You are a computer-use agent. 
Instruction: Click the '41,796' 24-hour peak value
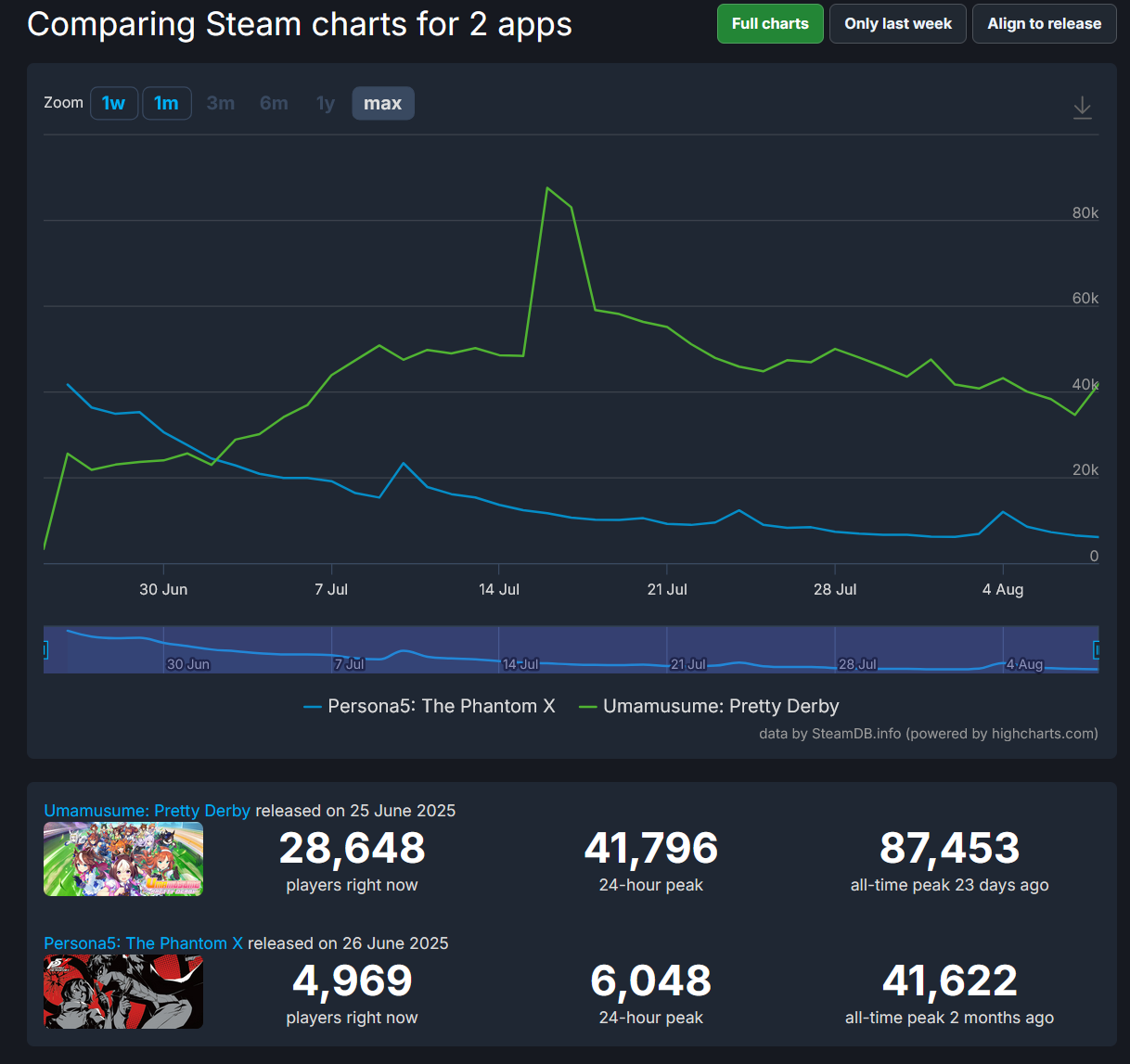[x=651, y=848]
